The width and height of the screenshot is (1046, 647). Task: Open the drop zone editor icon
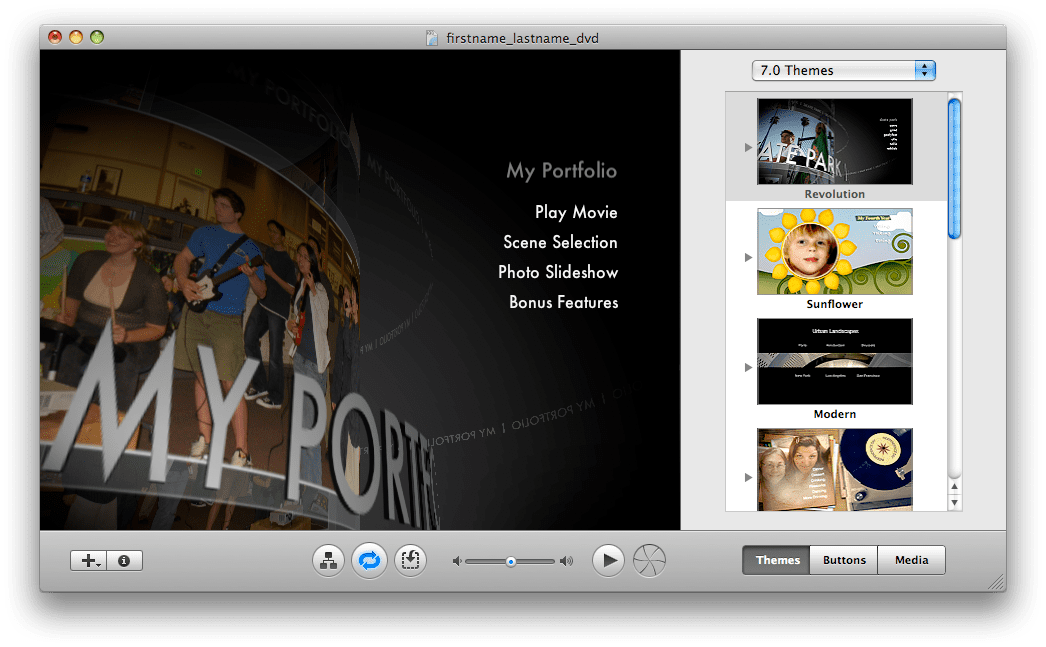409,560
